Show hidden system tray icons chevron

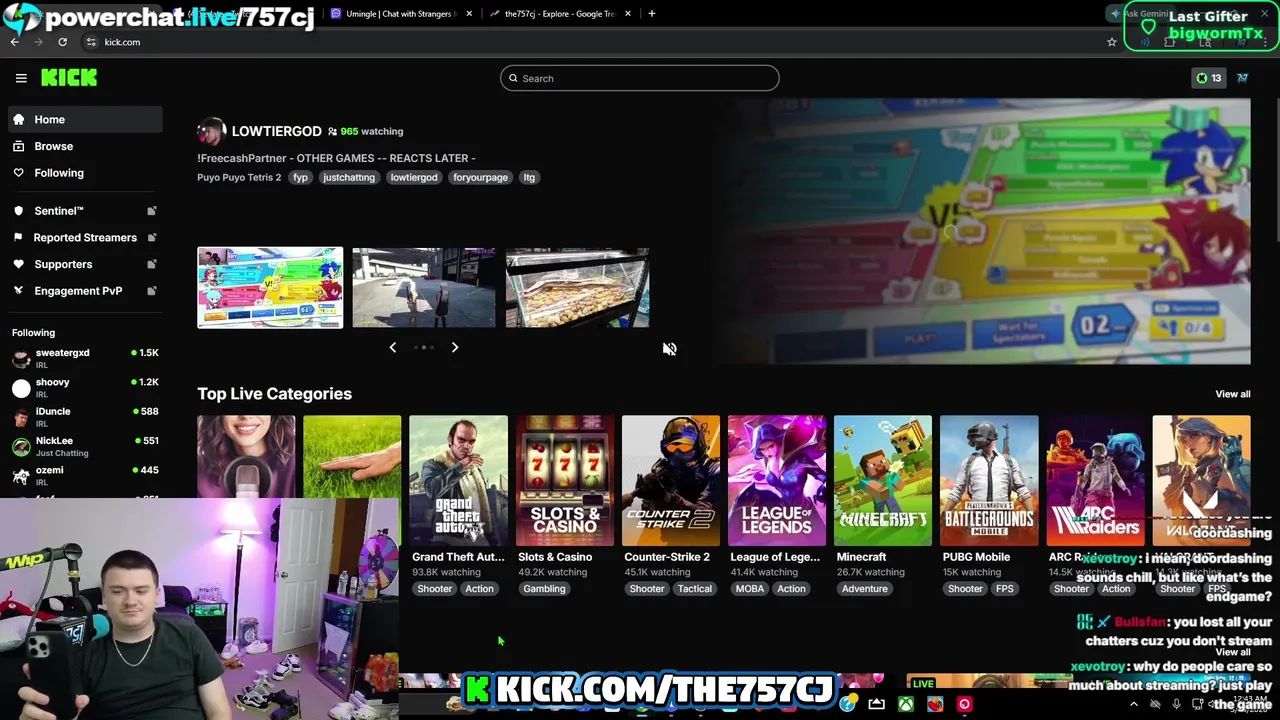1133,704
